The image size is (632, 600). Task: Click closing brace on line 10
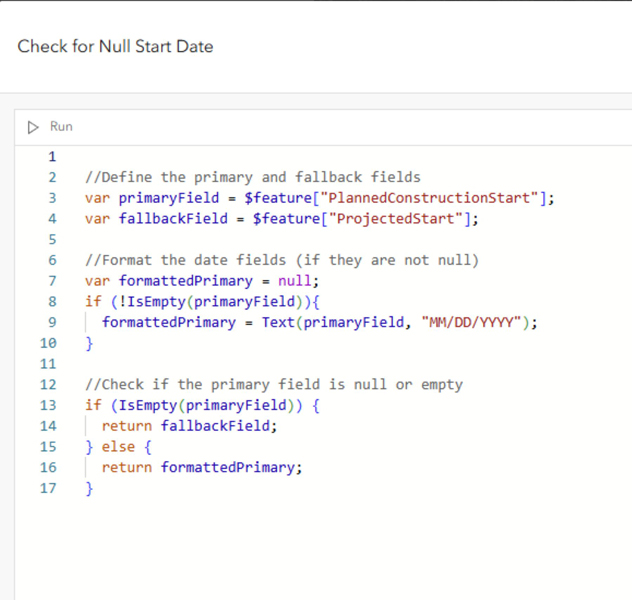[89, 343]
